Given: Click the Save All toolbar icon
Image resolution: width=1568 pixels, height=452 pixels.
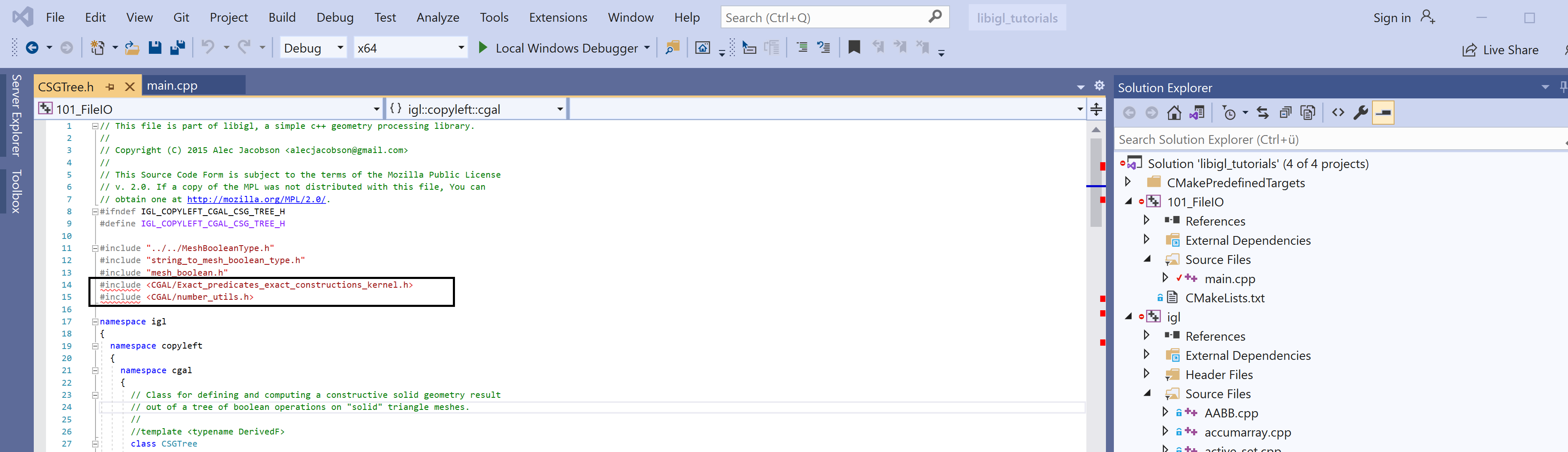Looking at the screenshot, I should click(x=178, y=48).
